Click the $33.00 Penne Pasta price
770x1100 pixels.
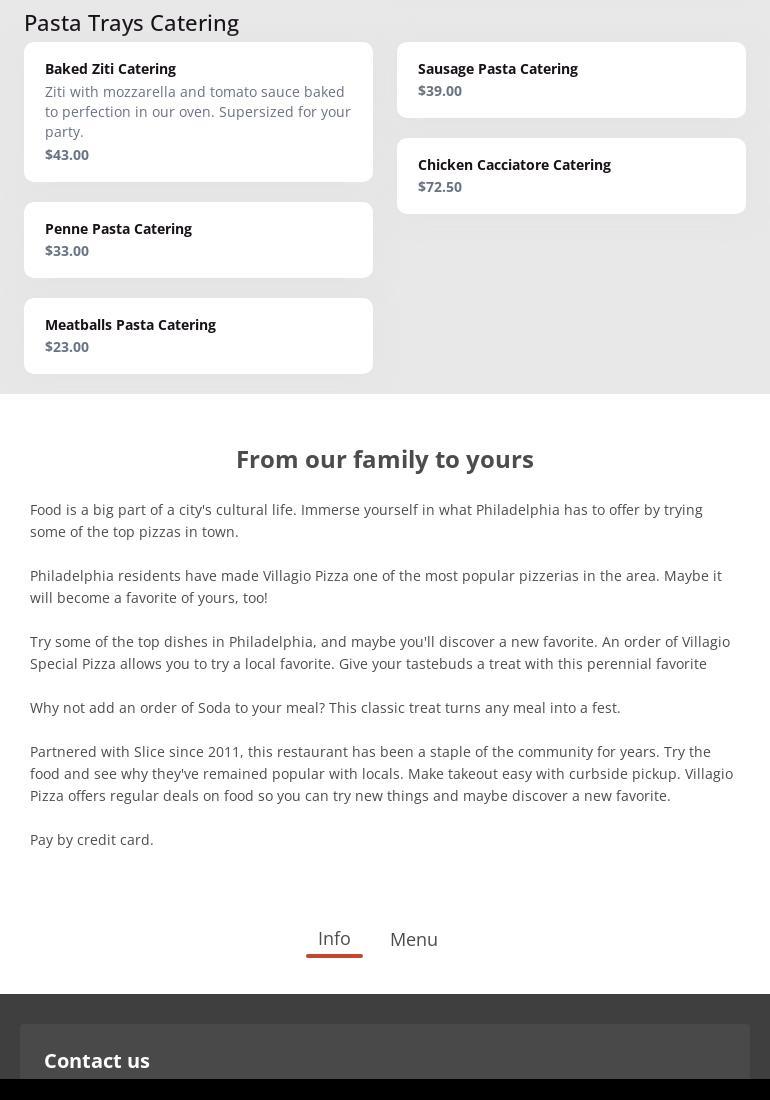pos(67,251)
